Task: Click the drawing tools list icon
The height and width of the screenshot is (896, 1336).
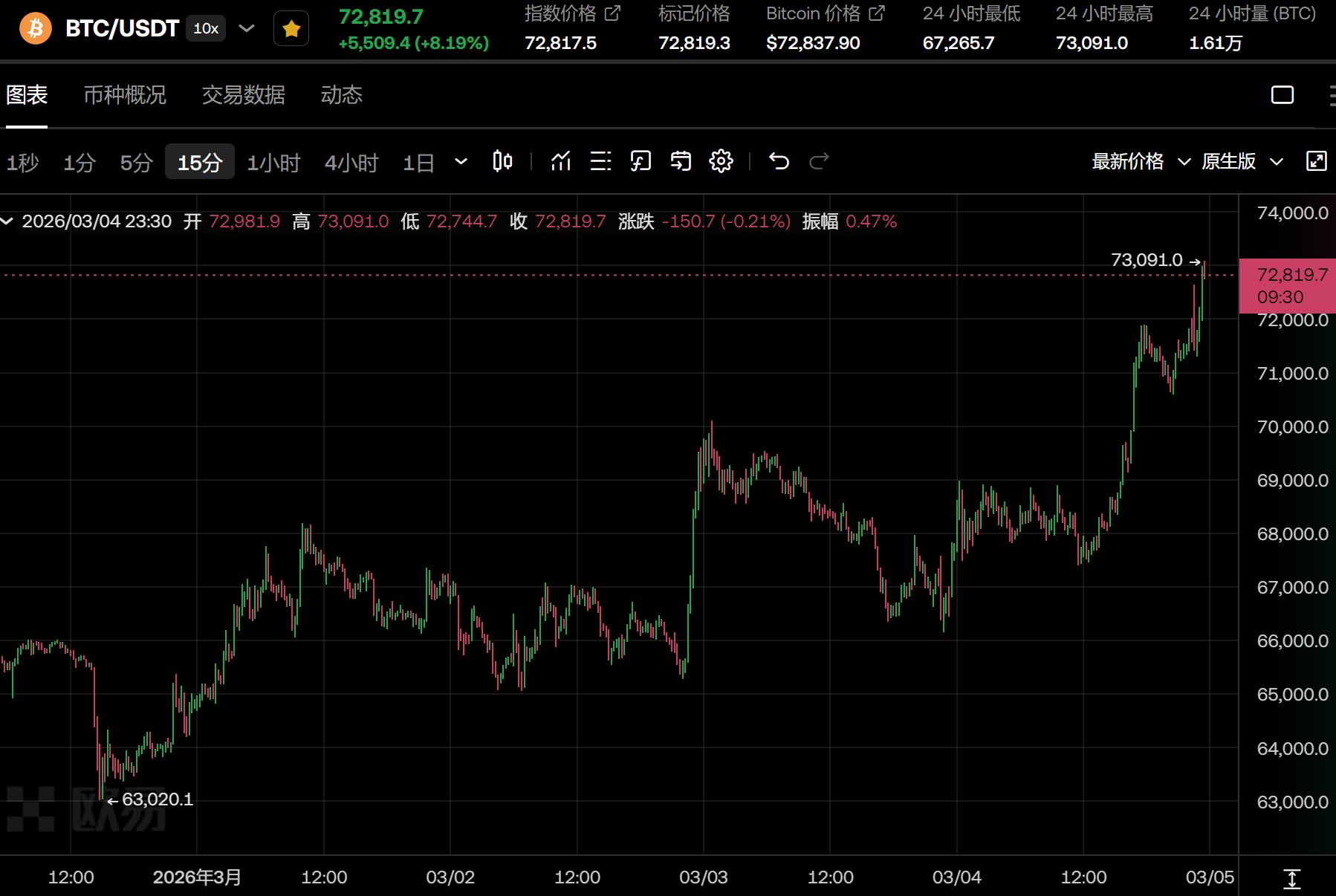Action: pos(600,161)
